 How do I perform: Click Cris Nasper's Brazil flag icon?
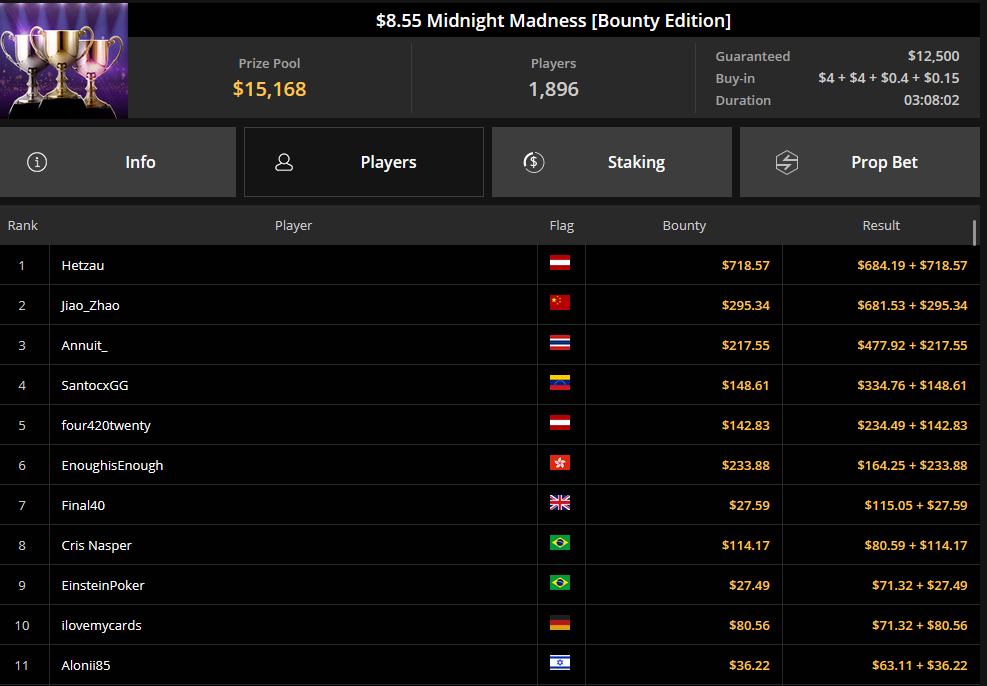[560, 543]
